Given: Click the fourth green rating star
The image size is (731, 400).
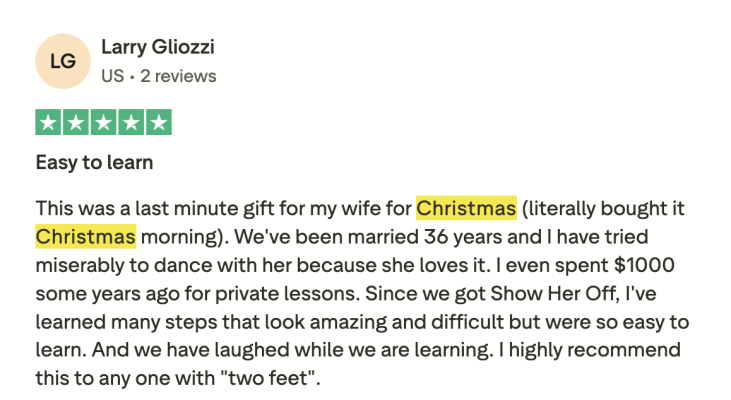Looking at the screenshot, I should coord(131,123).
